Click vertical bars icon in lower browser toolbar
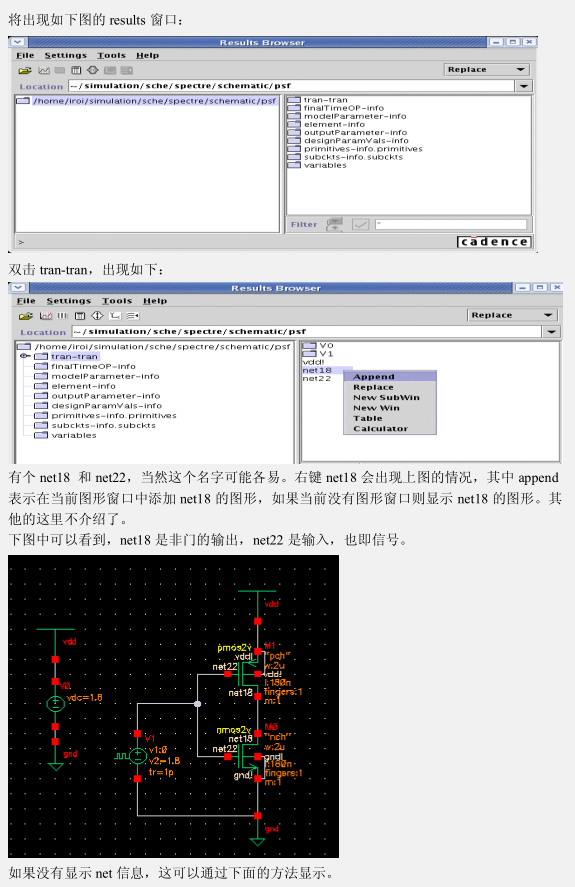The height and width of the screenshot is (887, 575). [x=62, y=316]
